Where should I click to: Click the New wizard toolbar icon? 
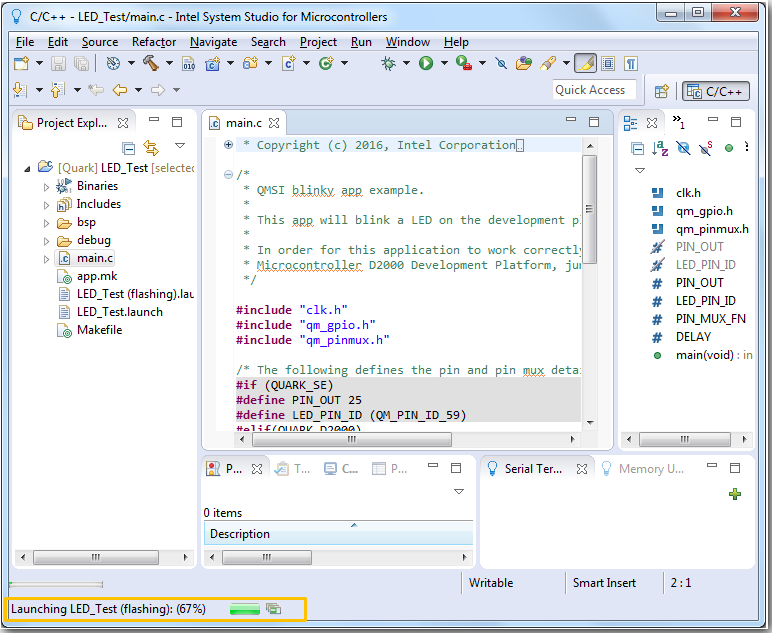[21, 63]
